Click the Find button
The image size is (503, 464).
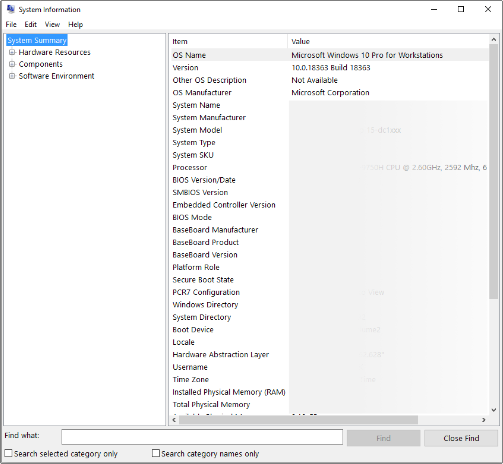pyautogui.click(x=383, y=438)
